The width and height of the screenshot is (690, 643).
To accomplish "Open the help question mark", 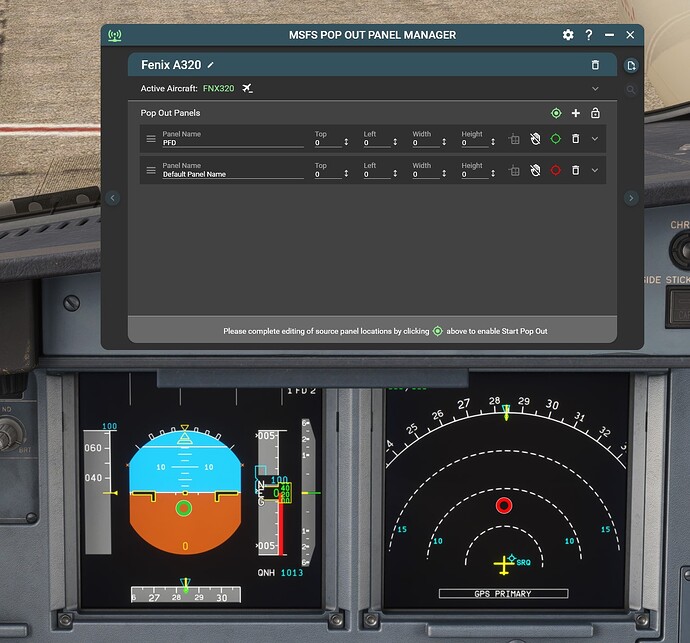I will tap(589, 35).
